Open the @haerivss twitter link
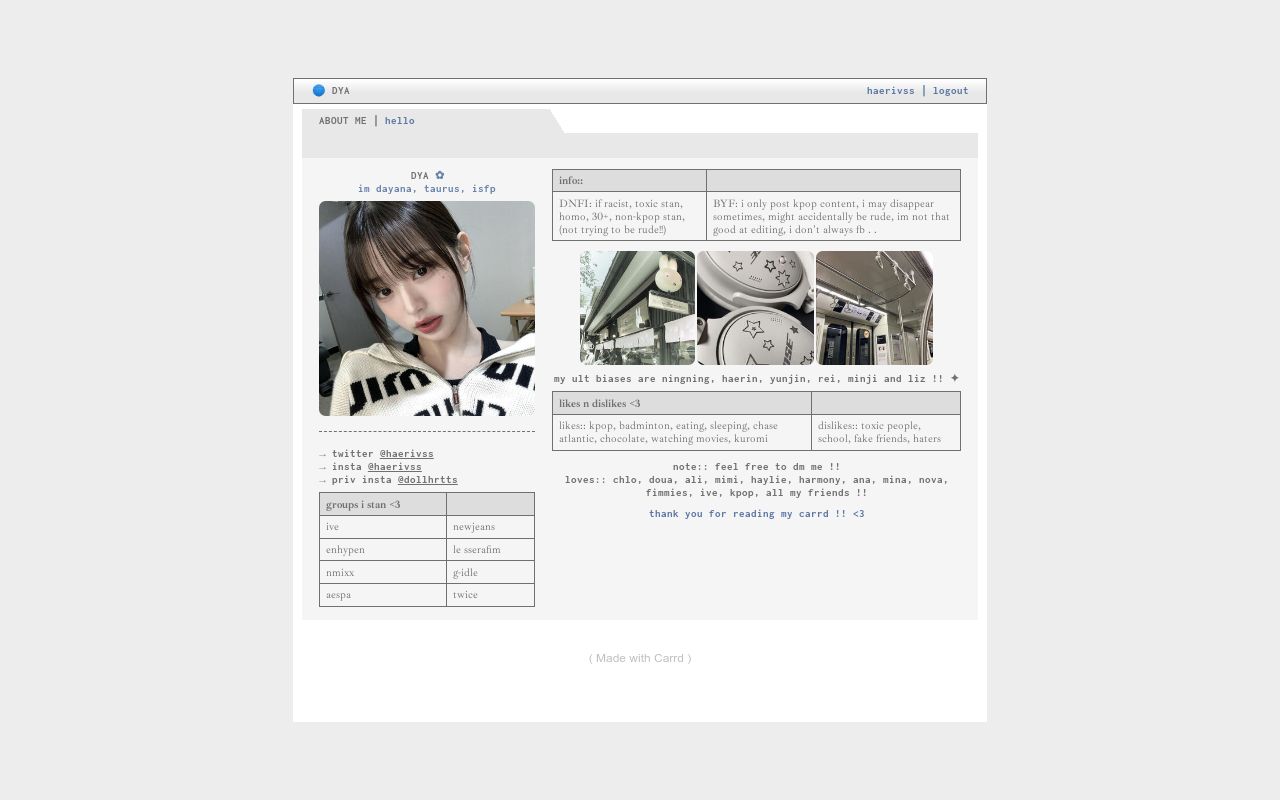 click(406, 454)
